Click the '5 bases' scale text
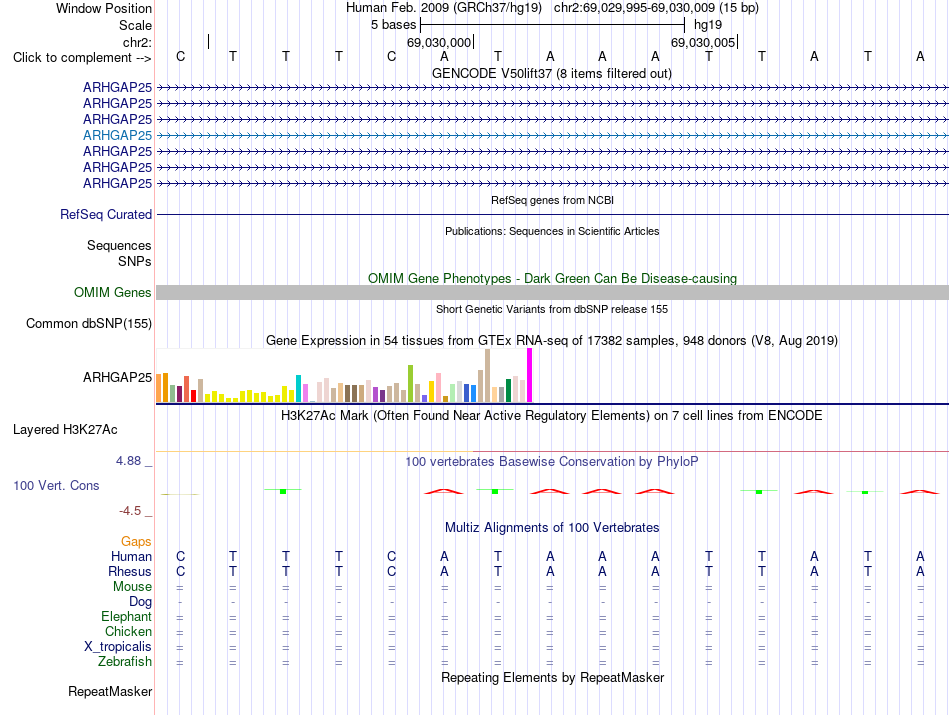 pyautogui.click(x=394, y=25)
